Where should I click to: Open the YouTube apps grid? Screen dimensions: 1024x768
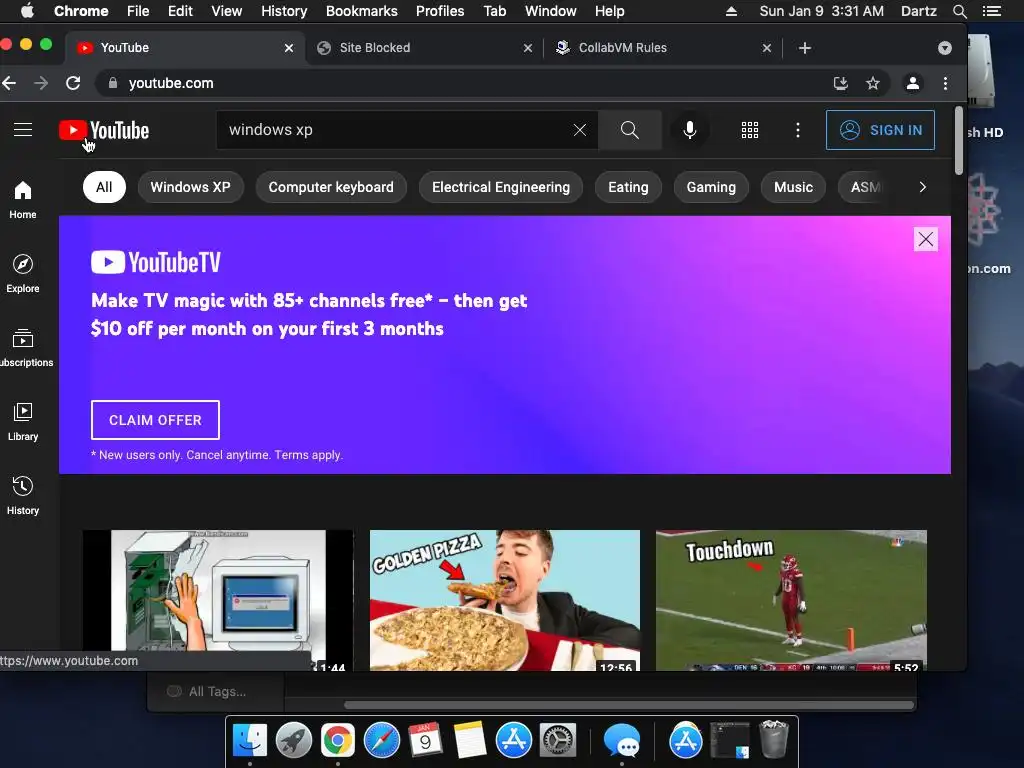tap(750, 130)
